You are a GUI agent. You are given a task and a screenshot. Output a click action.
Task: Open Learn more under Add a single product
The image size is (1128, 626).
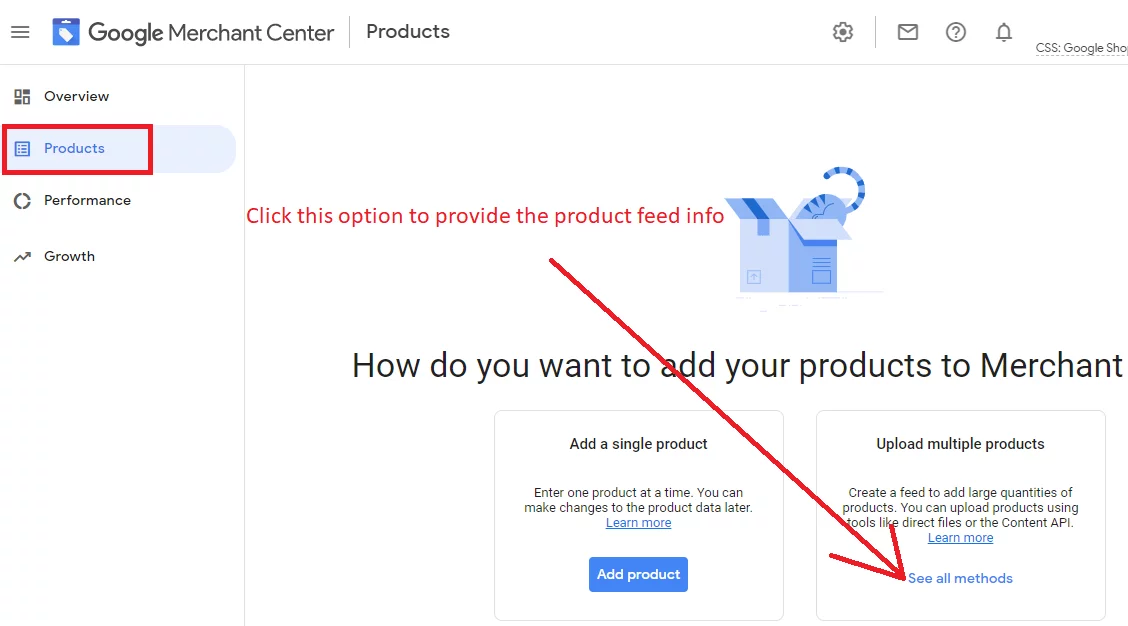[638, 523]
